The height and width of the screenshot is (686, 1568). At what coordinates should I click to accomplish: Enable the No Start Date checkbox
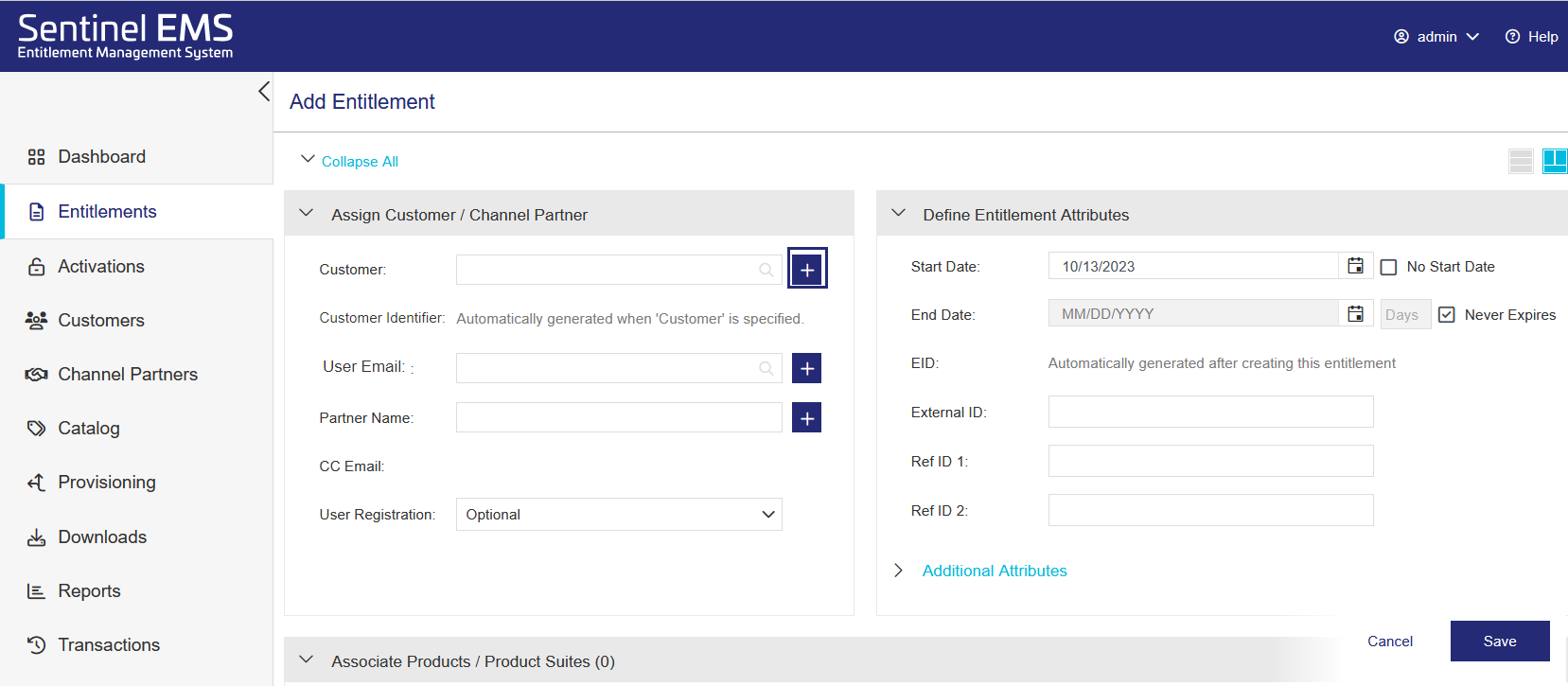click(1388, 267)
